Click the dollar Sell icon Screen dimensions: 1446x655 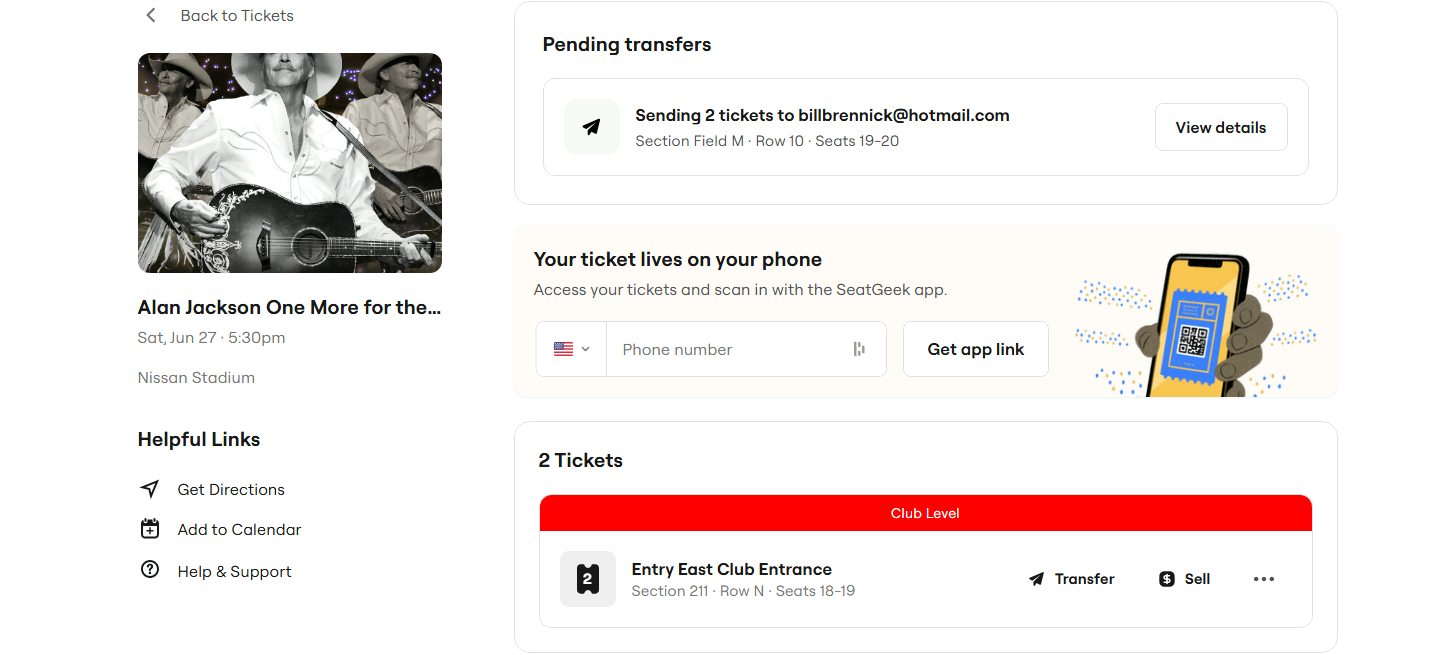pyautogui.click(x=1166, y=579)
